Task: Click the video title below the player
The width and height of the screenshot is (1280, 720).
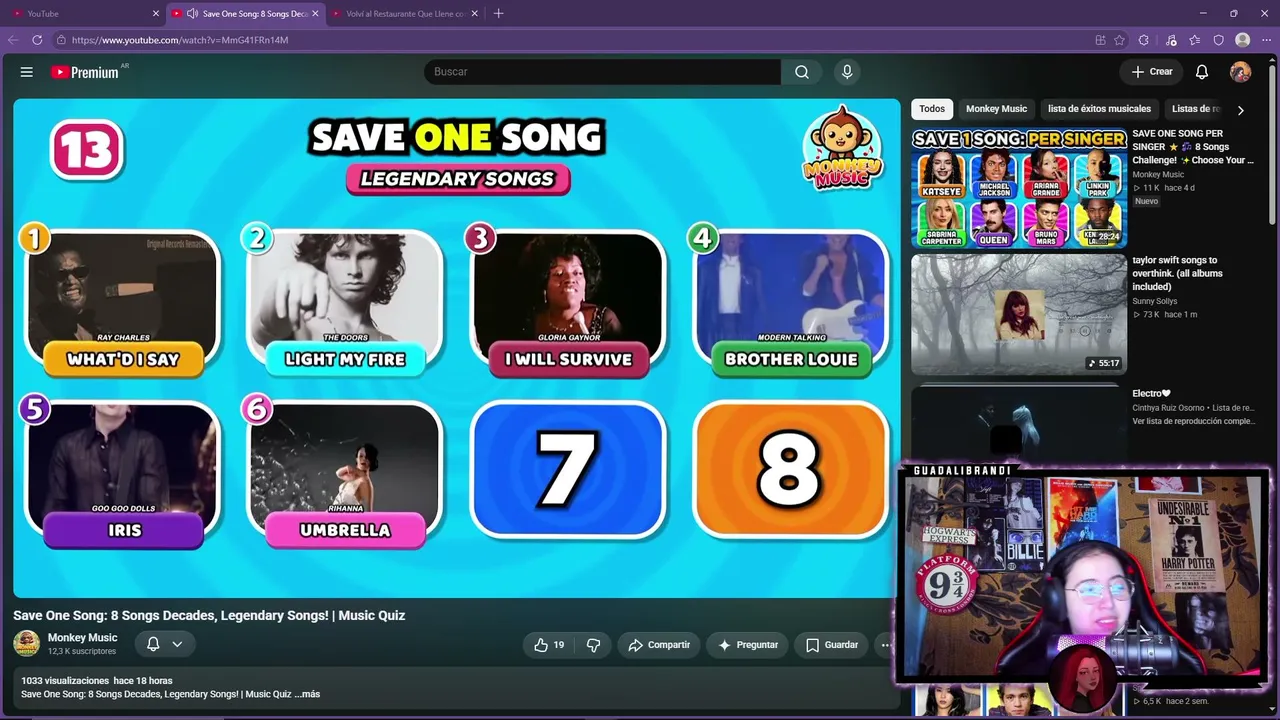Action: click(209, 615)
